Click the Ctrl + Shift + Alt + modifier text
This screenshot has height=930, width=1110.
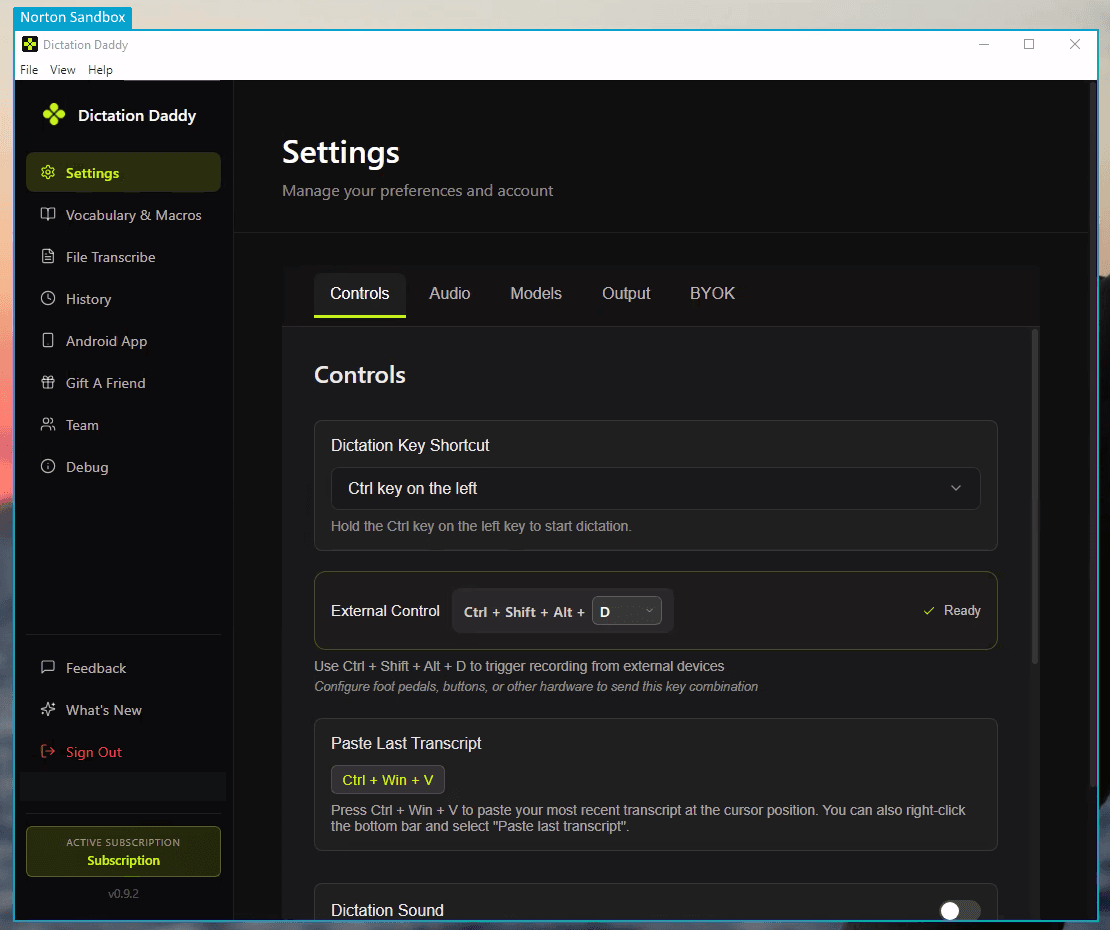[x=524, y=612]
